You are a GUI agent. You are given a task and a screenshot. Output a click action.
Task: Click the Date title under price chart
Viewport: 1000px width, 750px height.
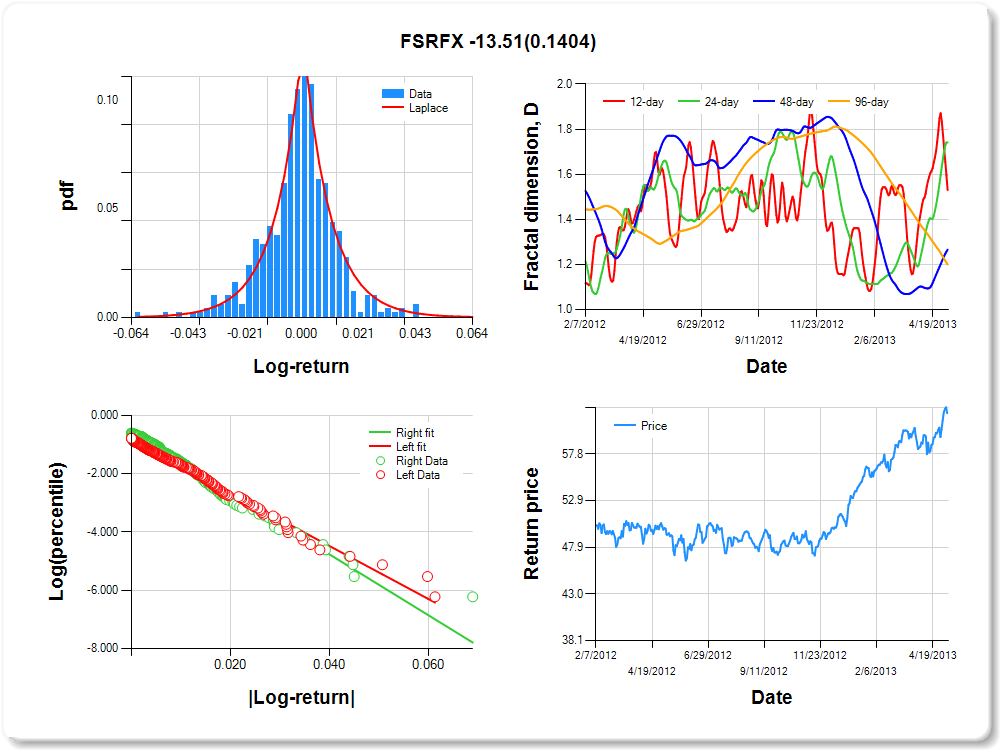(772, 697)
